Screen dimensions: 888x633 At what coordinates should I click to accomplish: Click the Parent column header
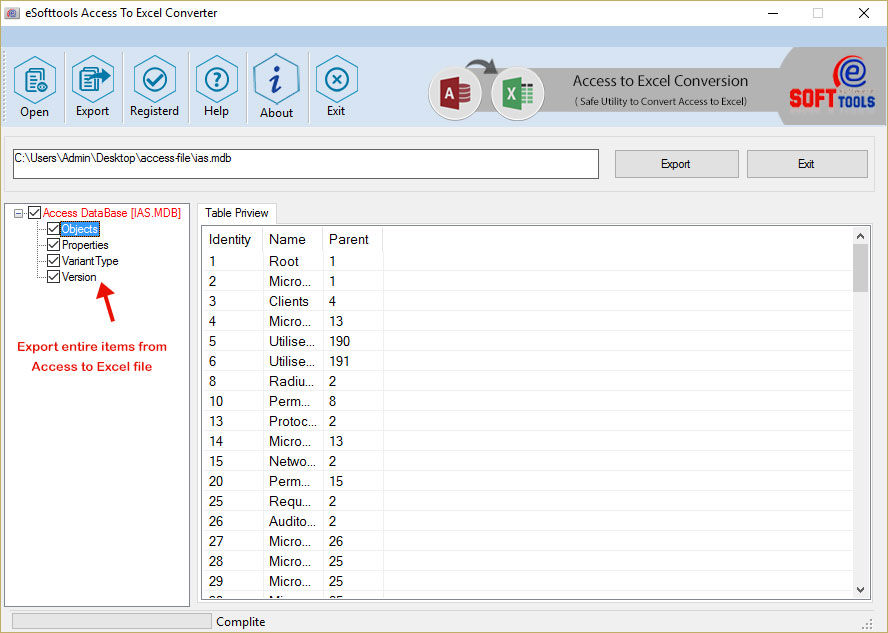[353, 239]
